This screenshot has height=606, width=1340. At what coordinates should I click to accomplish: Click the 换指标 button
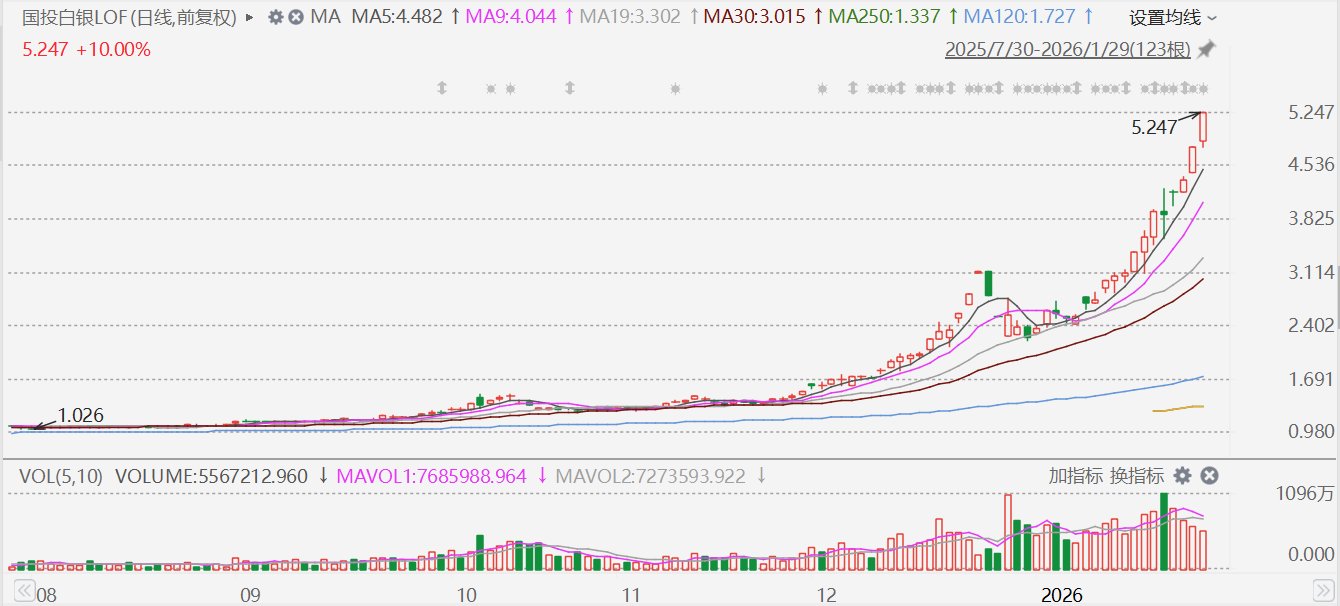[1137, 475]
